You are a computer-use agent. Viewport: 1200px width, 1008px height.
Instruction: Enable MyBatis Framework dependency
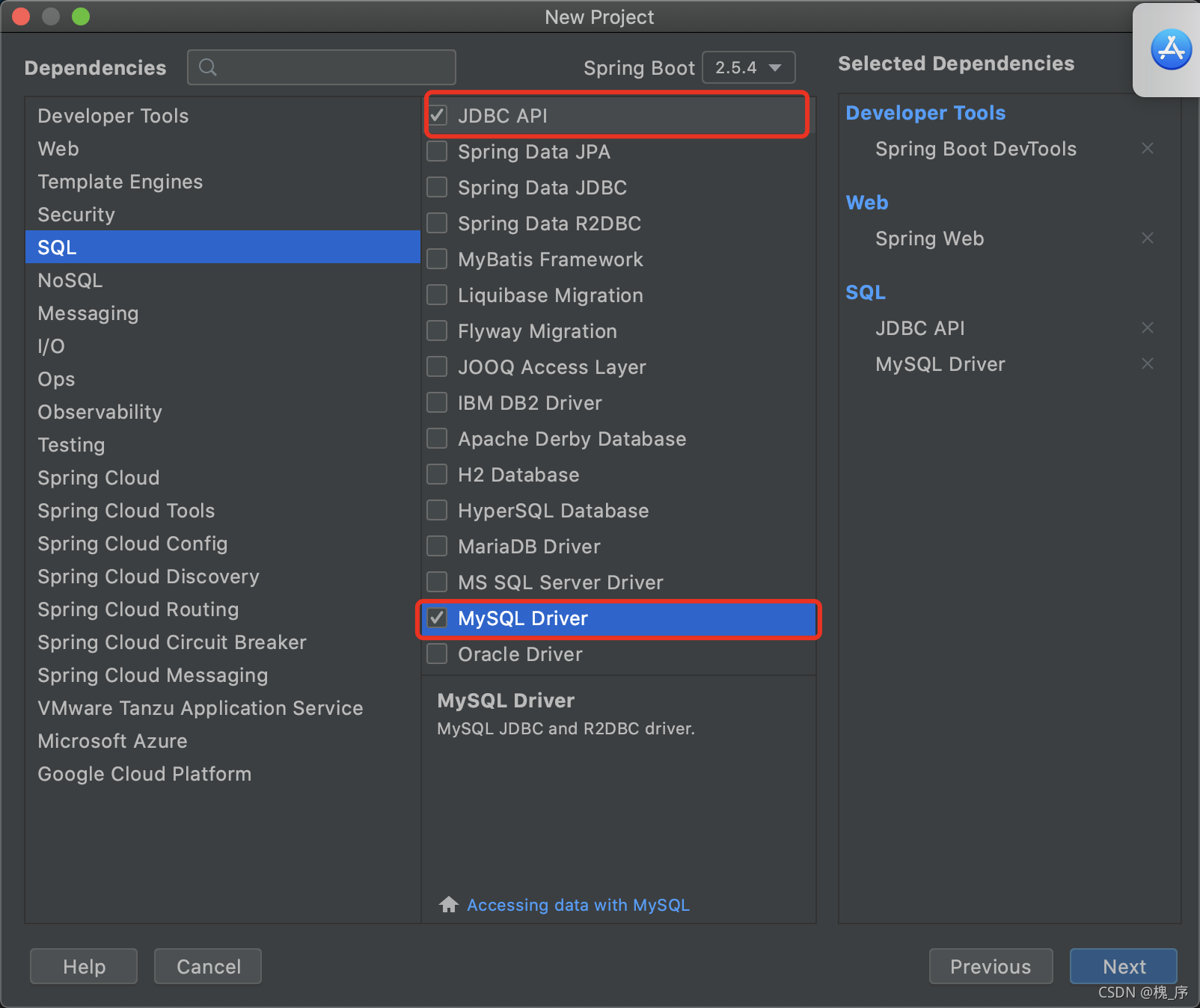tap(438, 259)
